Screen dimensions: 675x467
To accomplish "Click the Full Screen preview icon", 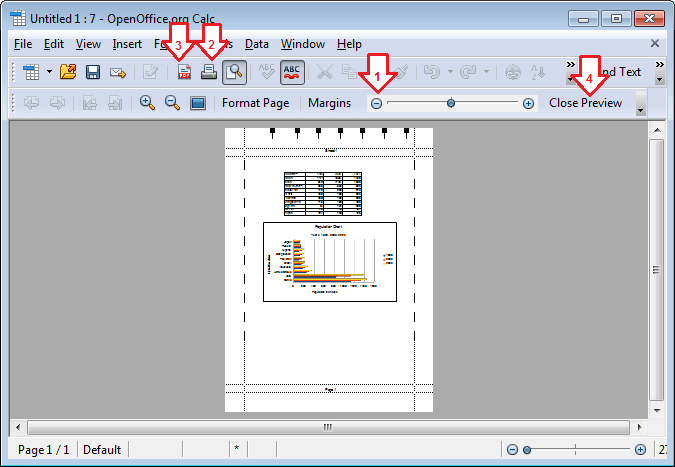I will click(197, 103).
